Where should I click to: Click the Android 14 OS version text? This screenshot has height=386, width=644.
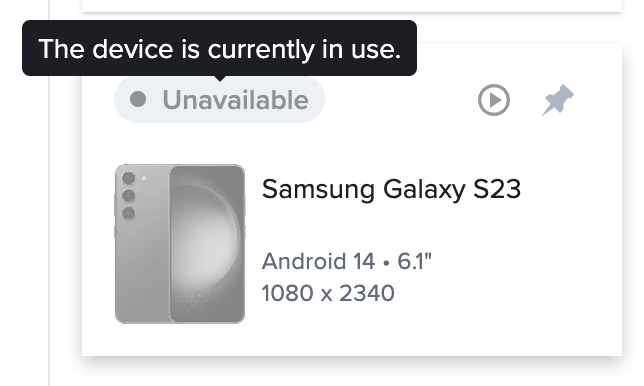318,261
